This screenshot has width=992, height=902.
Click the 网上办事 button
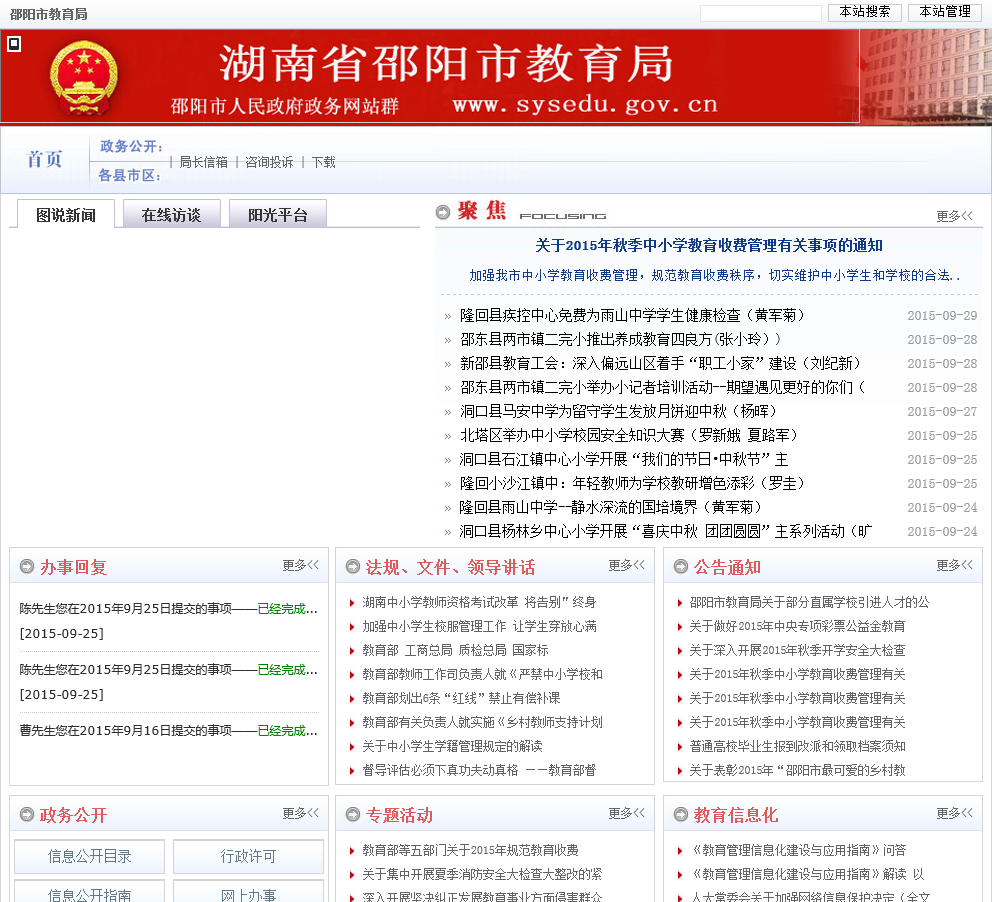tap(248, 891)
